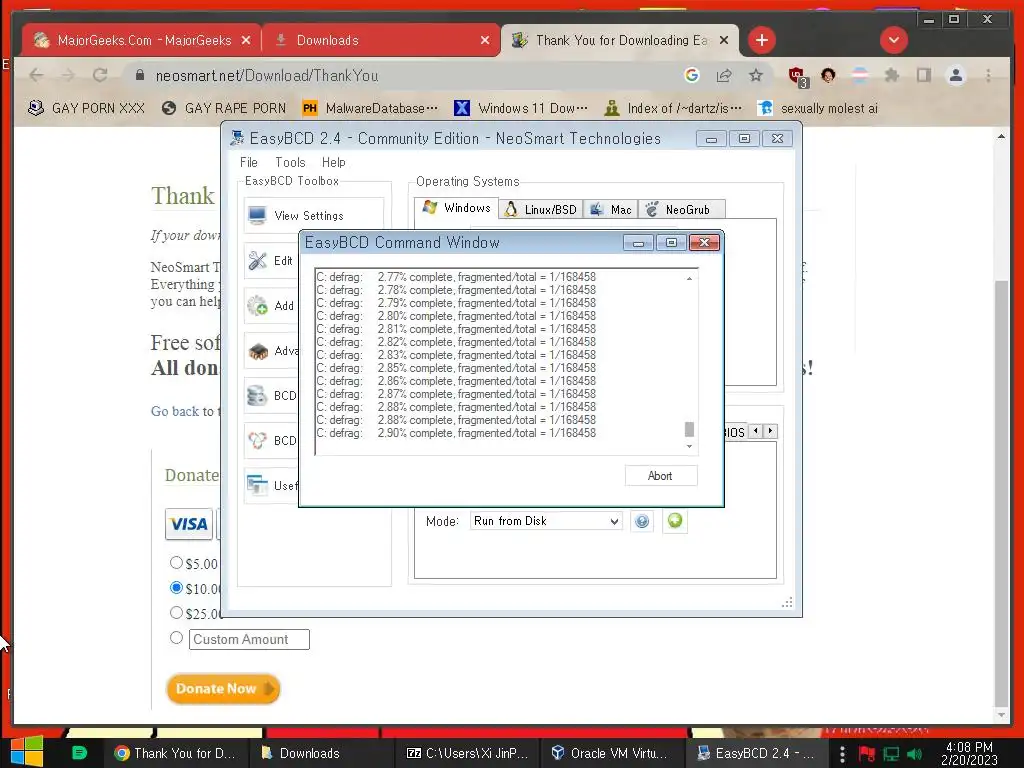Screen dimensions: 1024x768
Task: Bookmark this page with the star icon
Action: [756, 76]
